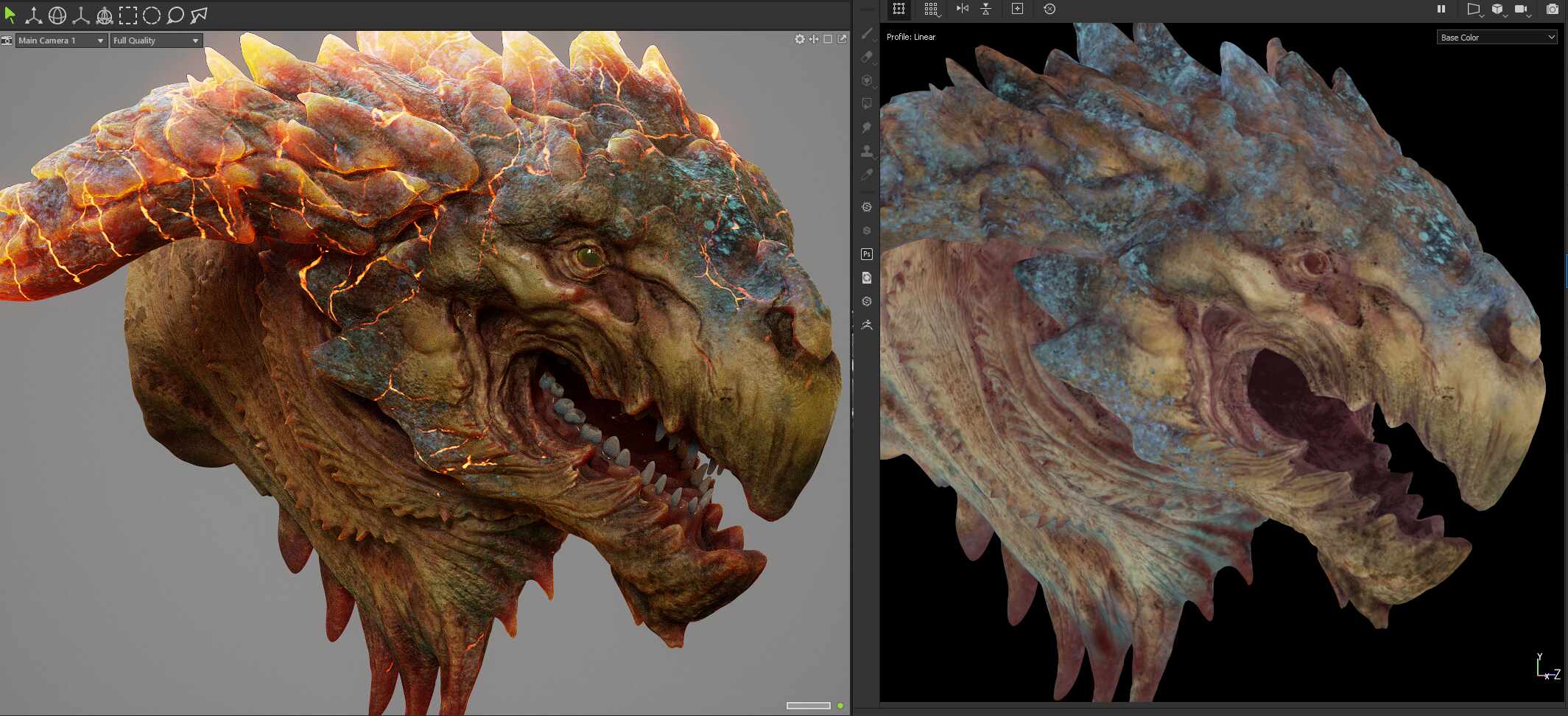This screenshot has width=1568, height=716.
Task: Click the camera icon beside Main Camera 1
Action: click(7, 41)
